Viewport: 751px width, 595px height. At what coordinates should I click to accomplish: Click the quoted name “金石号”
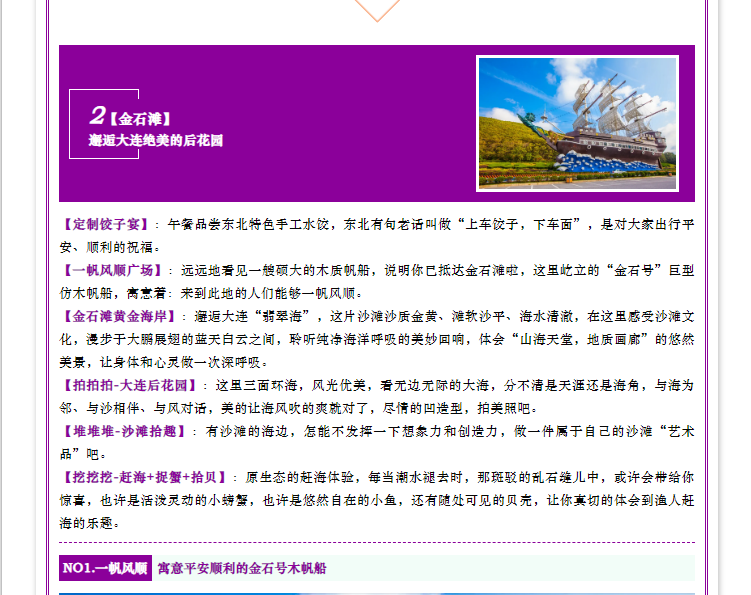pos(635,270)
